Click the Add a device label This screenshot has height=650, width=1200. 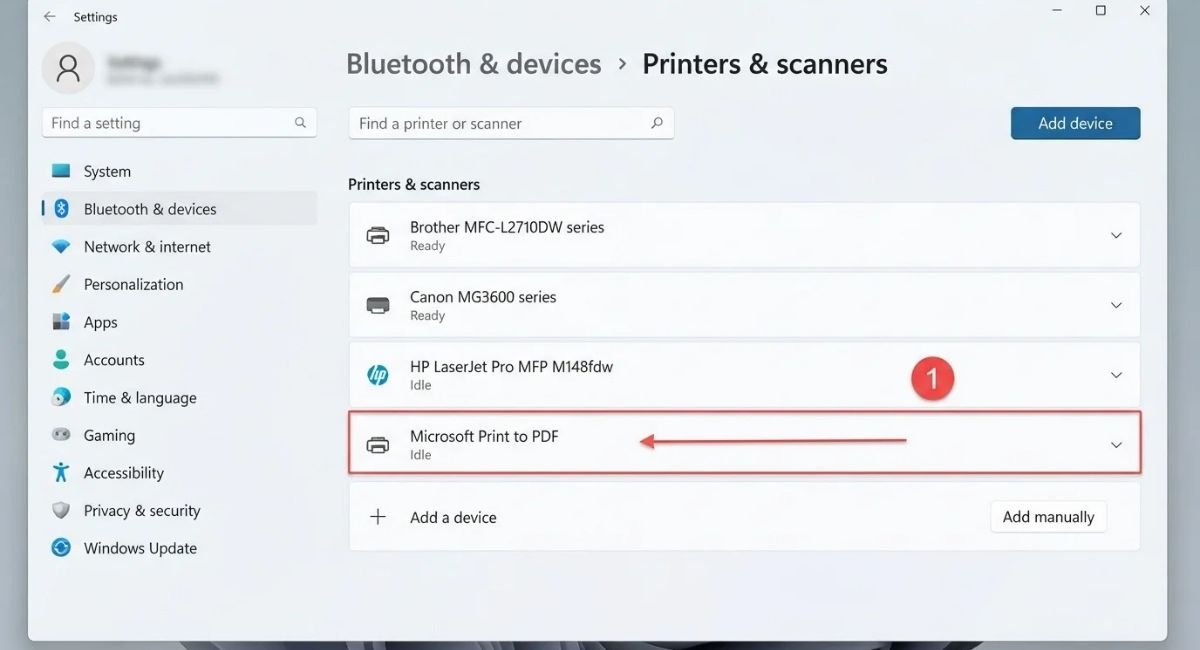[x=453, y=517]
